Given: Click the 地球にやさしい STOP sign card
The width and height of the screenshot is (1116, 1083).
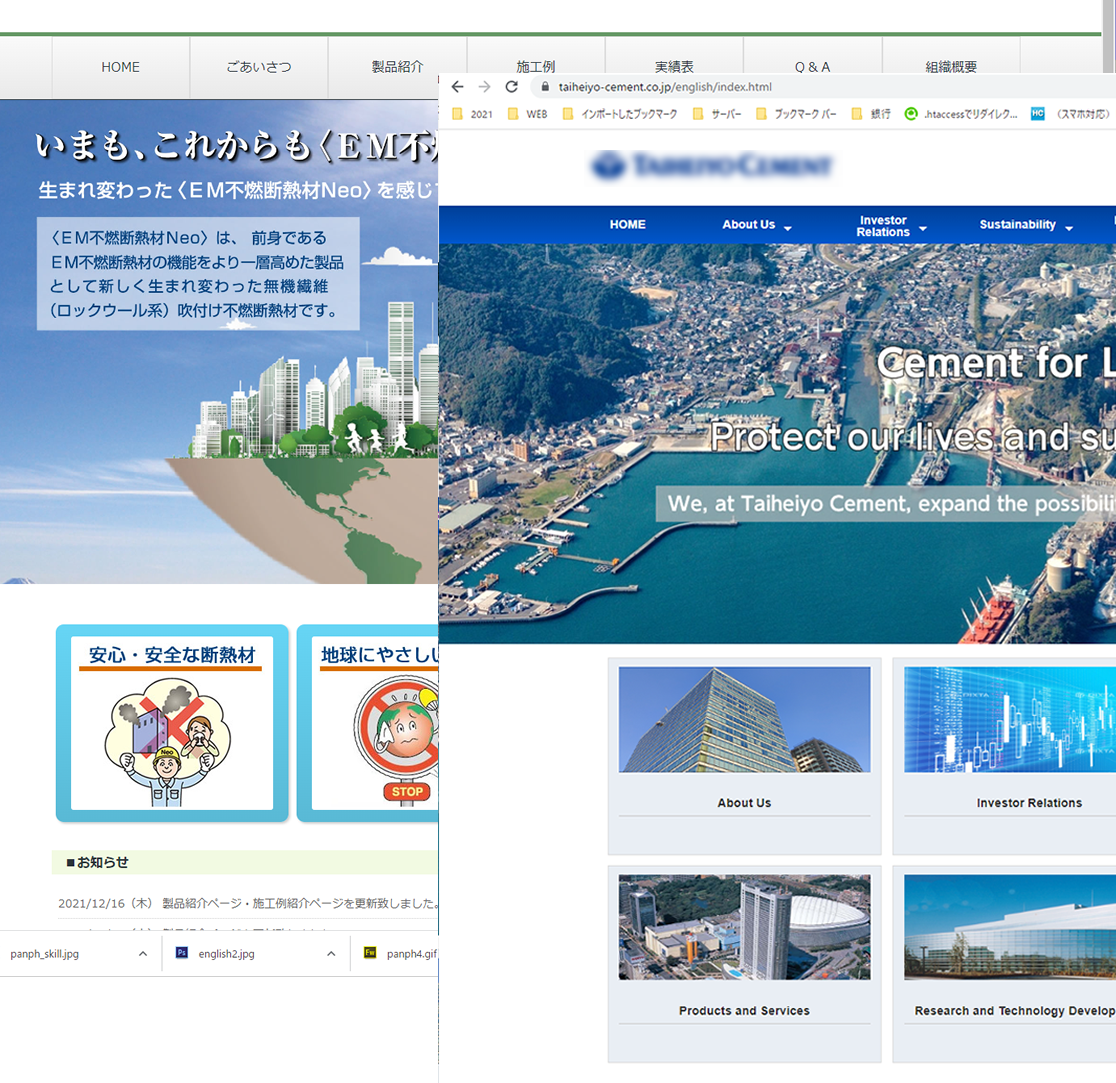Looking at the screenshot, I should [368, 723].
